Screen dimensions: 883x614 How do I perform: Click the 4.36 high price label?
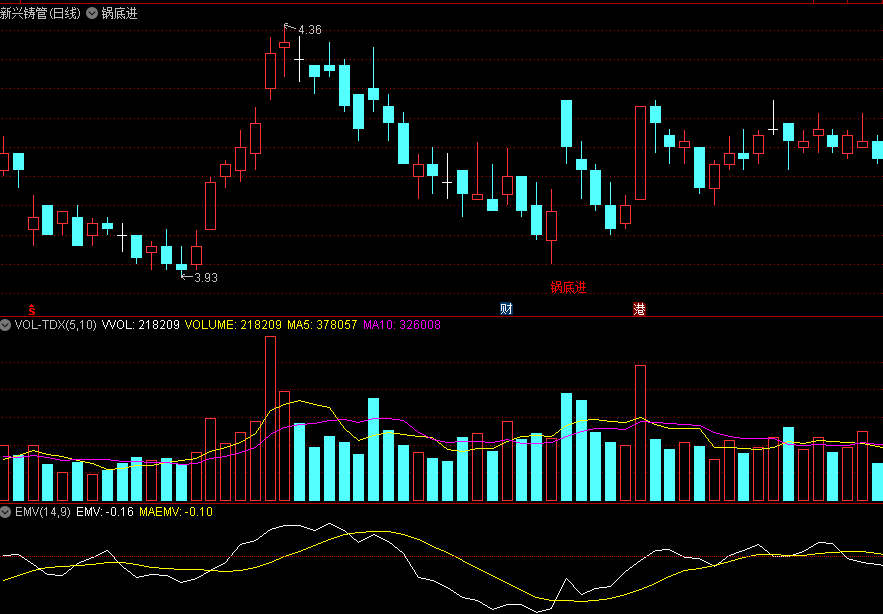[x=310, y=30]
